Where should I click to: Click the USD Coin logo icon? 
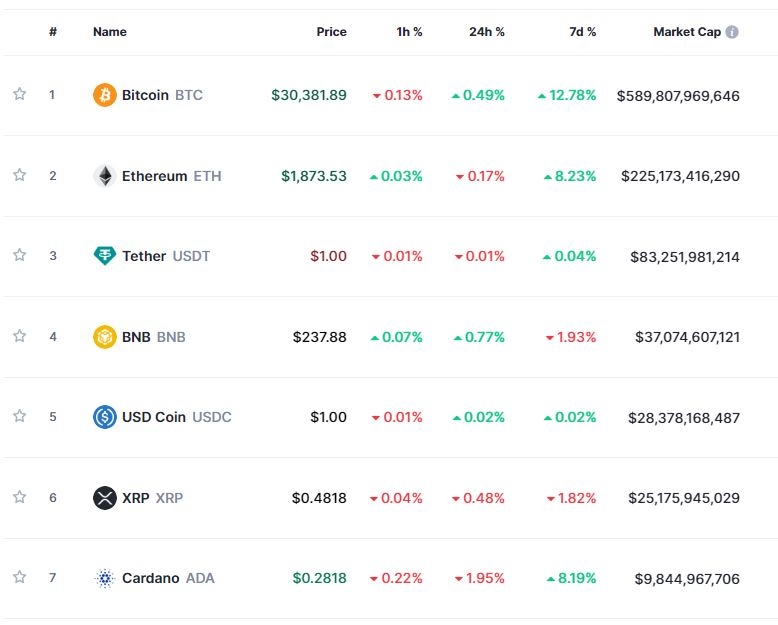(104, 417)
